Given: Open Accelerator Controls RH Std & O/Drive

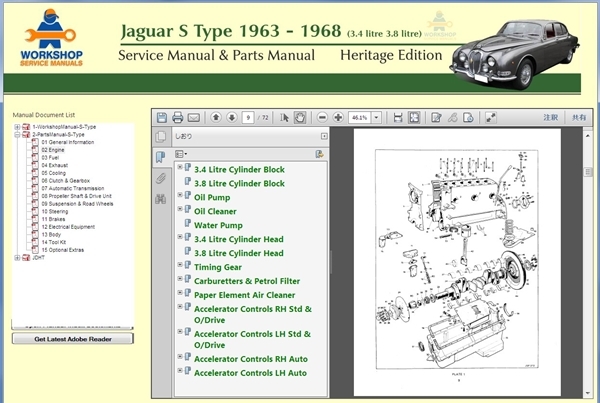Looking at the screenshot, I should click(253, 314).
